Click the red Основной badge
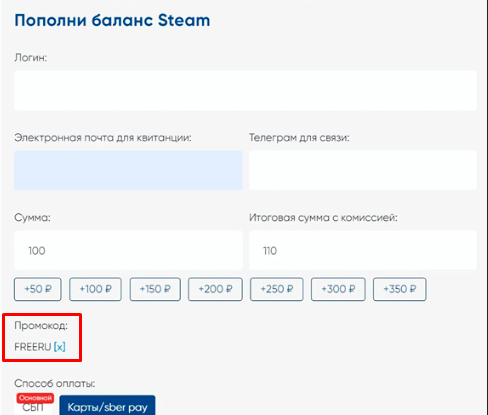Image resolution: width=488 pixels, height=415 pixels. point(35,398)
